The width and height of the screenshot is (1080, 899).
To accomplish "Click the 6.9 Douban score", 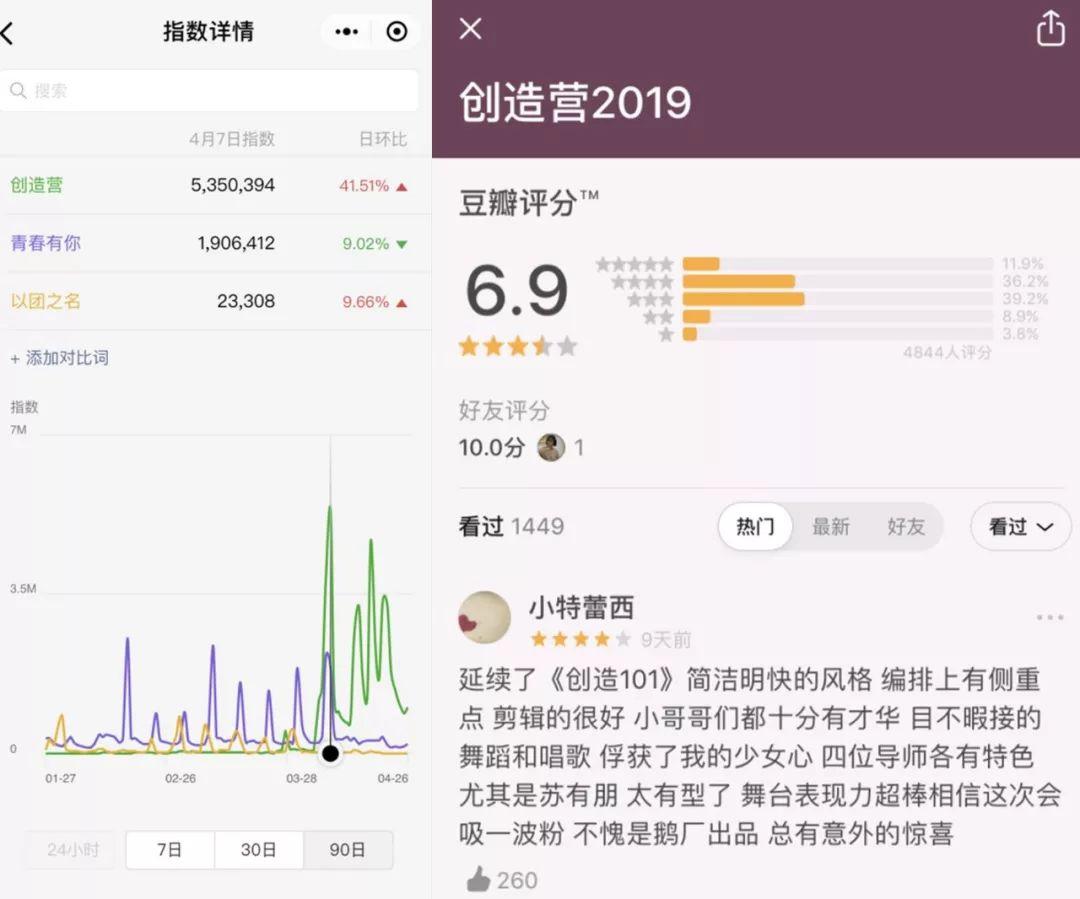I will (517, 291).
